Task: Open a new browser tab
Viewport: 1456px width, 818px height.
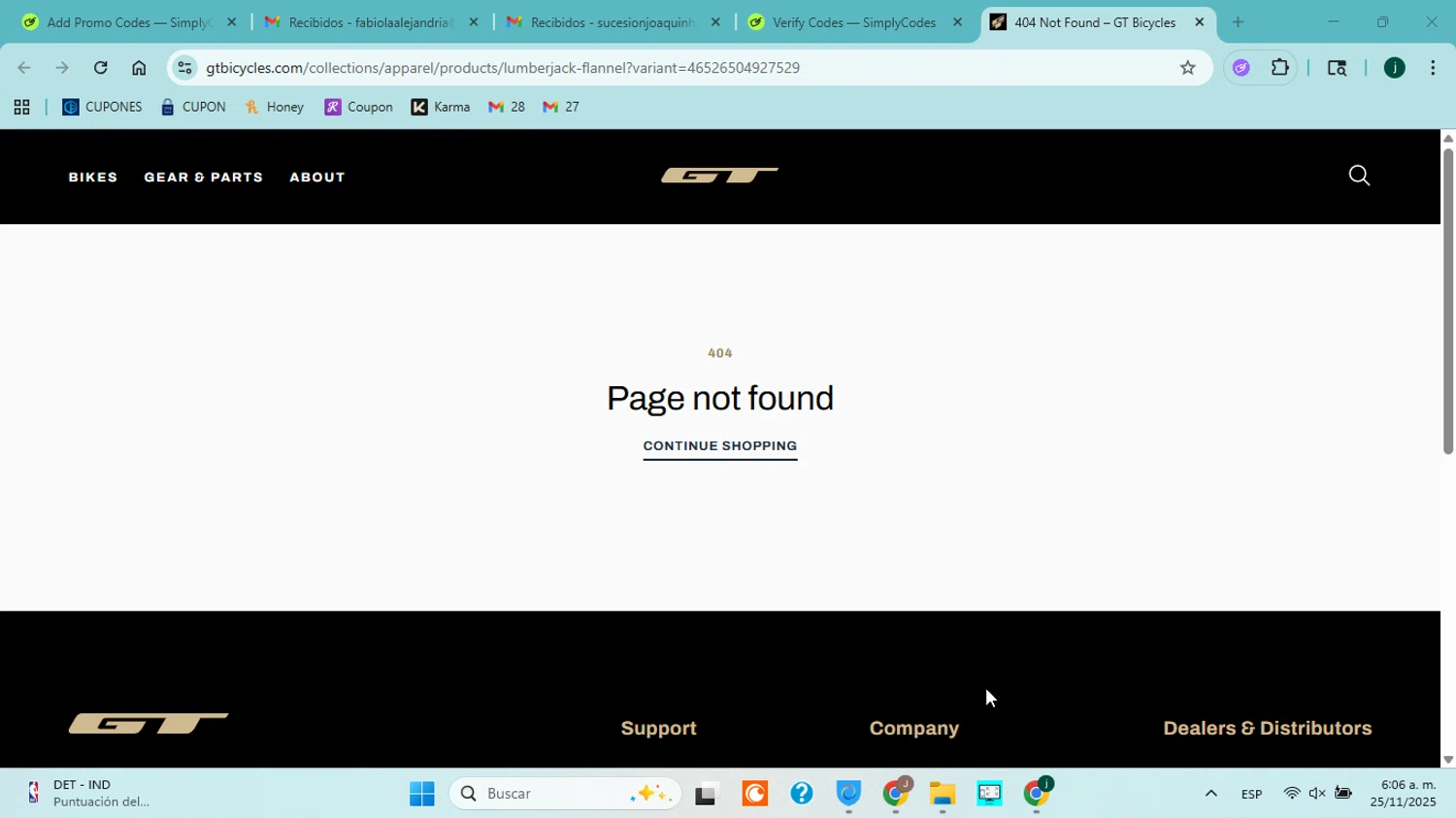Action: [x=1238, y=22]
